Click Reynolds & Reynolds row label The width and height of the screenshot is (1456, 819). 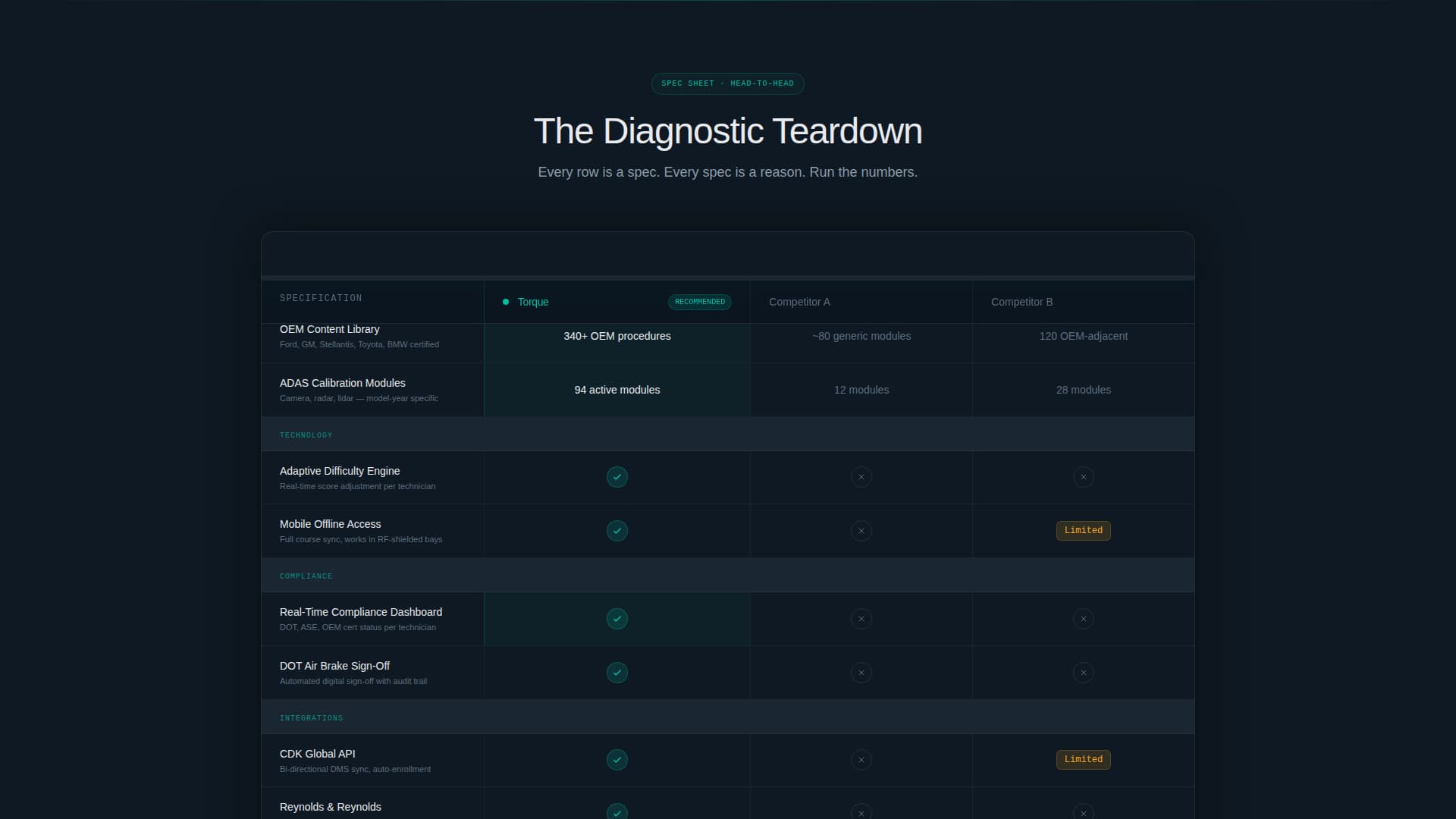pyautogui.click(x=331, y=807)
